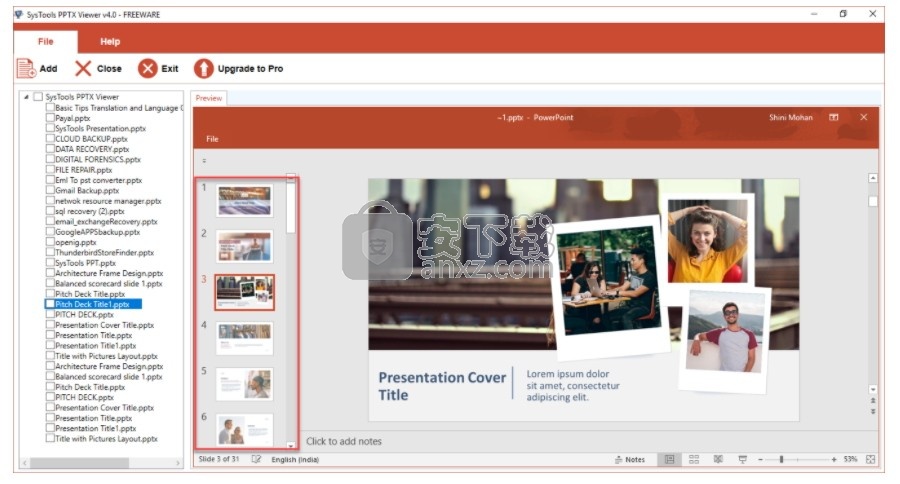Collapse the SysTools PPTX Viewer tree node

coord(26,97)
